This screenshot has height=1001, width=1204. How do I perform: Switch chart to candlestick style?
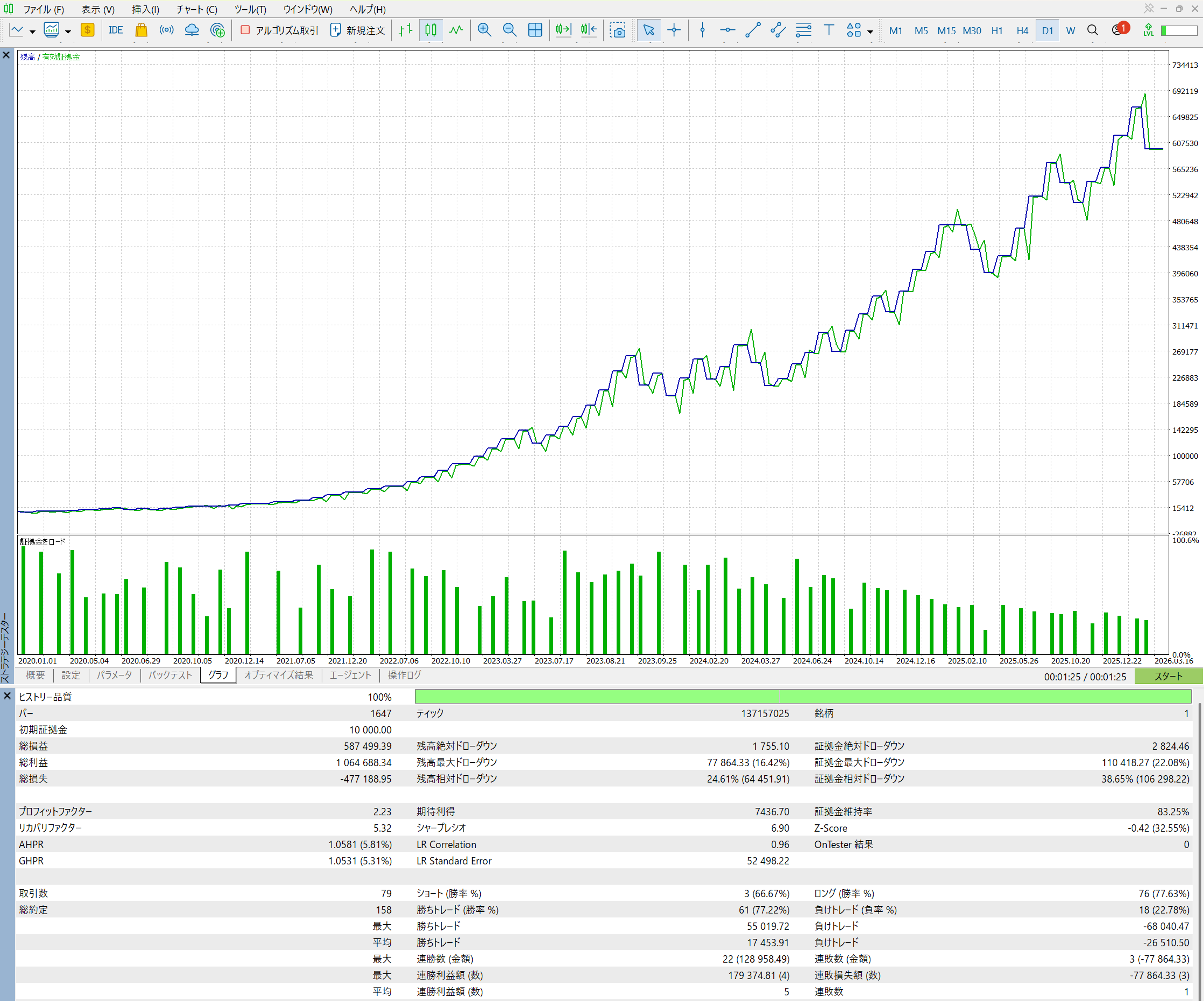pyautogui.click(x=431, y=30)
